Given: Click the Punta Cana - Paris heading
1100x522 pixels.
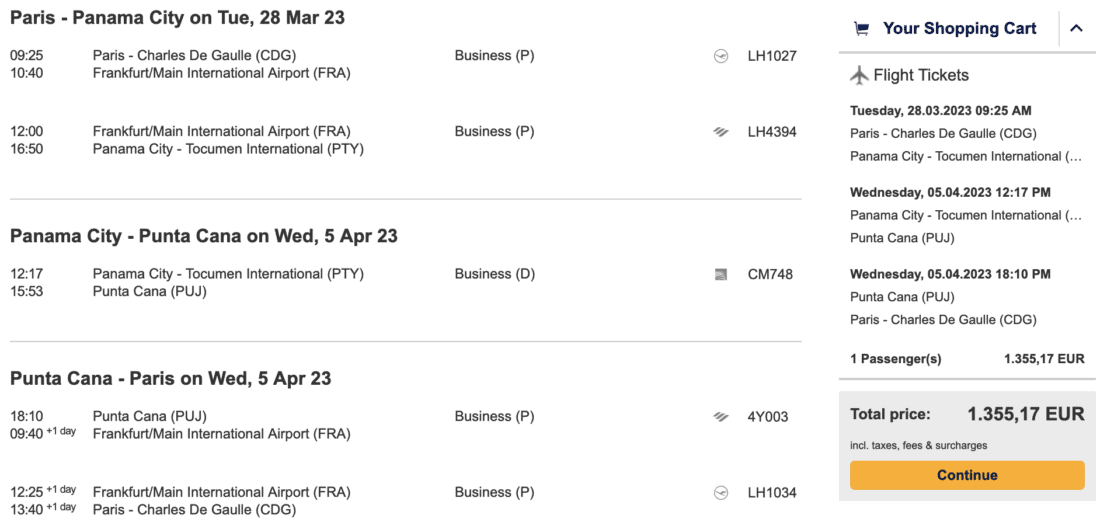Looking at the screenshot, I should coord(170,379).
